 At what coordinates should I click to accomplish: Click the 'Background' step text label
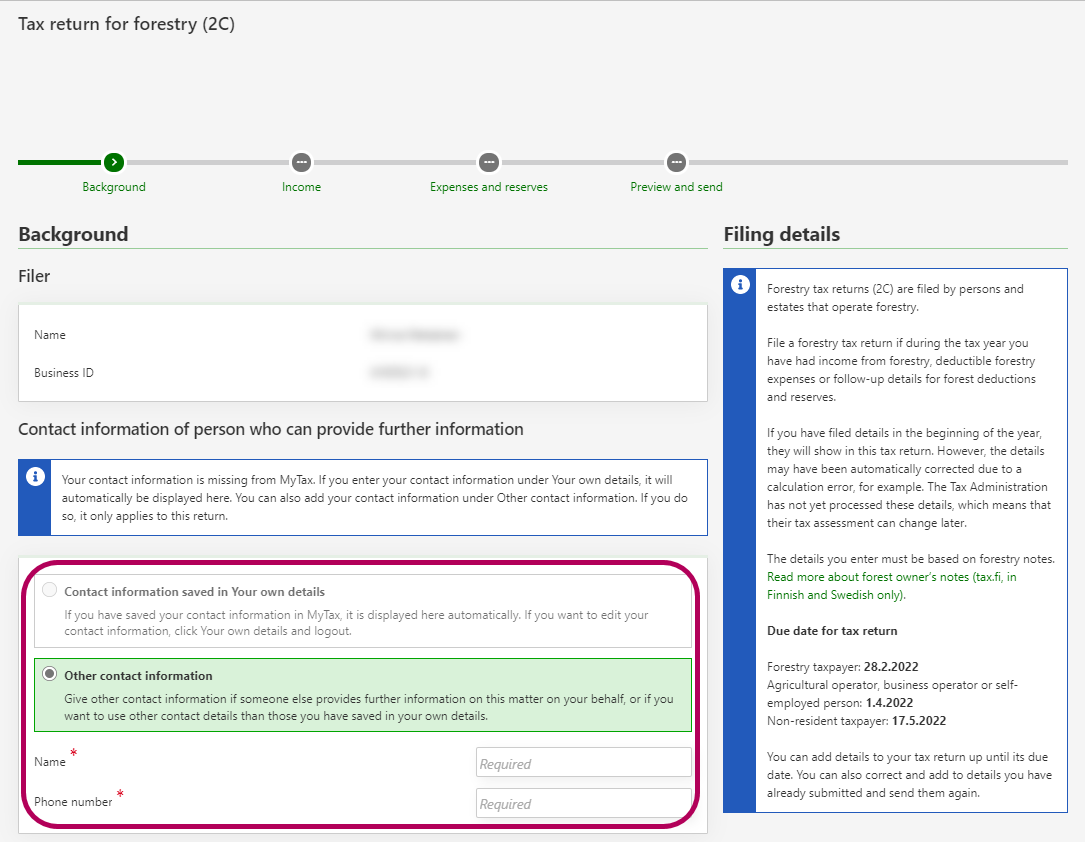114,187
